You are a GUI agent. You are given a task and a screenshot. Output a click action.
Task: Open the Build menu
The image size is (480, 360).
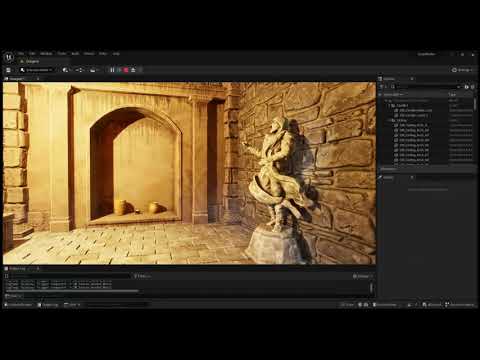point(75,54)
